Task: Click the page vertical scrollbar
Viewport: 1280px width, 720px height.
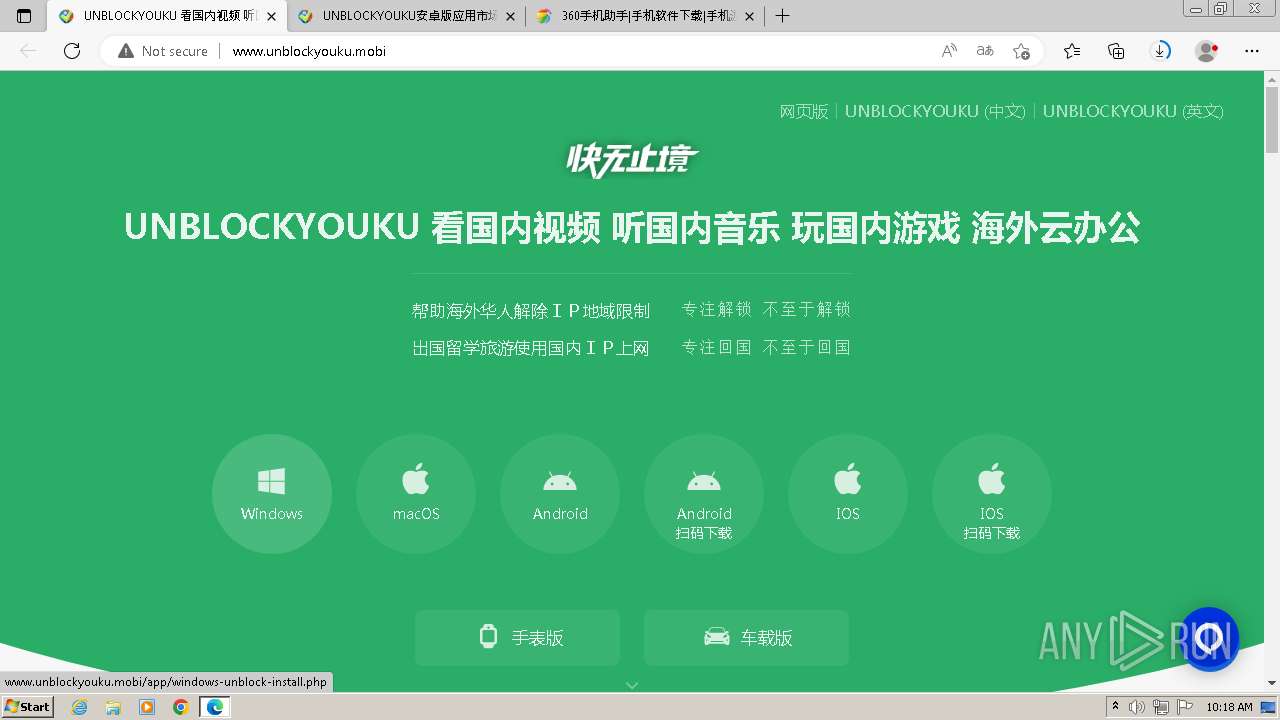Action: click(x=1272, y=120)
